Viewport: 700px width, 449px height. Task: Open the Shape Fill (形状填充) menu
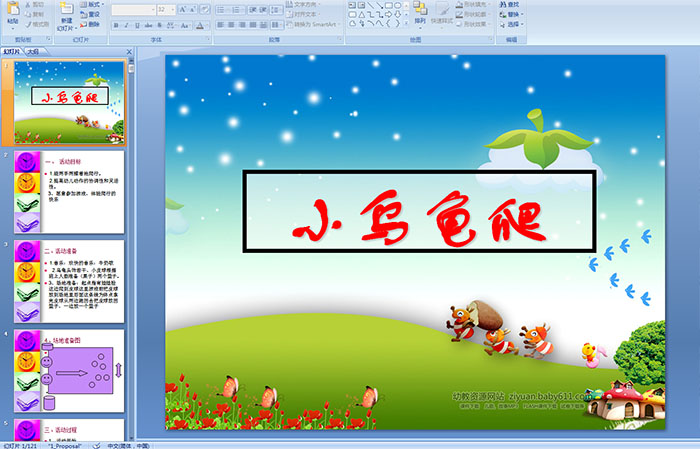click(x=473, y=4)
